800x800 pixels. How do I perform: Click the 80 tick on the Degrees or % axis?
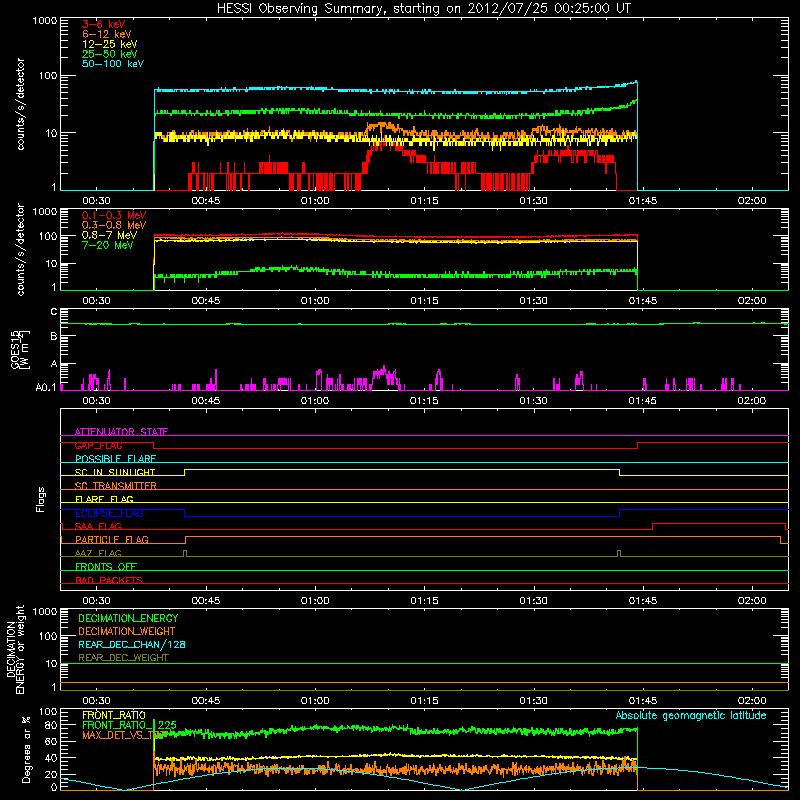(x=51, y=725)
